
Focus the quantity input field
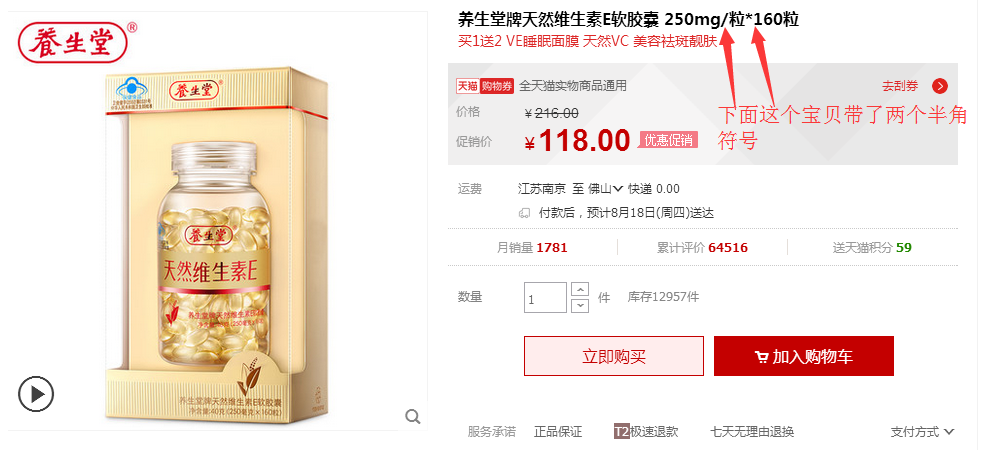(545, 298)
